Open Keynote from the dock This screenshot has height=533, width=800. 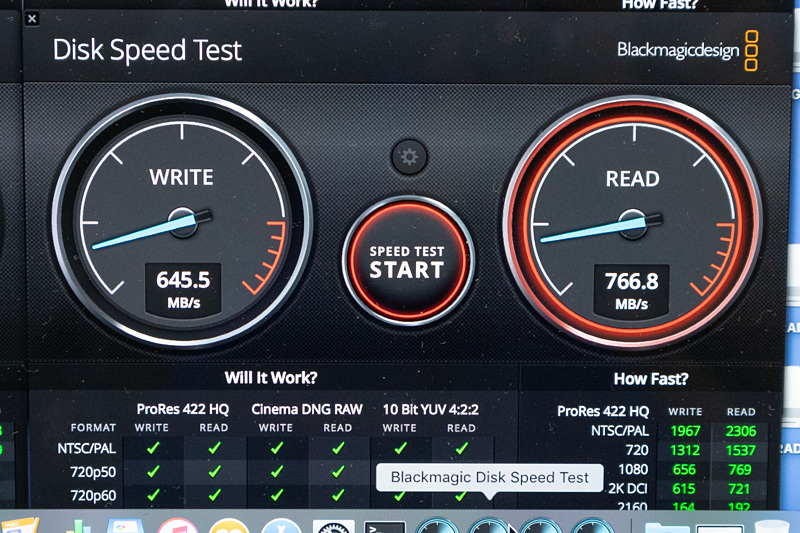[126, 526]
